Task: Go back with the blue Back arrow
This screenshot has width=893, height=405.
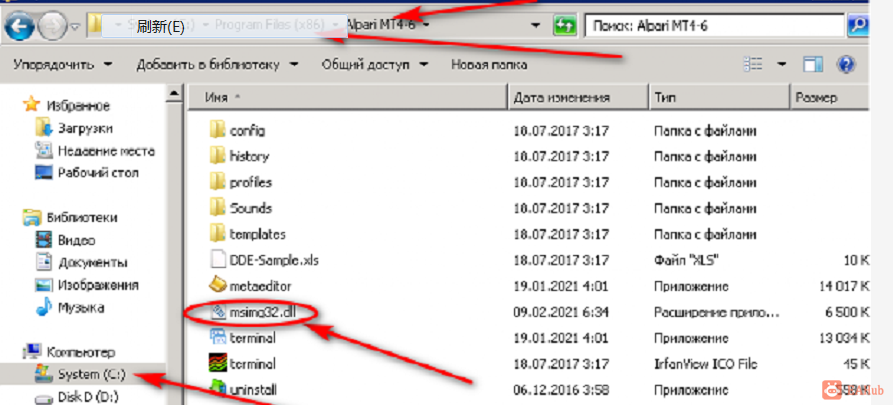Action: coord(19,26)
